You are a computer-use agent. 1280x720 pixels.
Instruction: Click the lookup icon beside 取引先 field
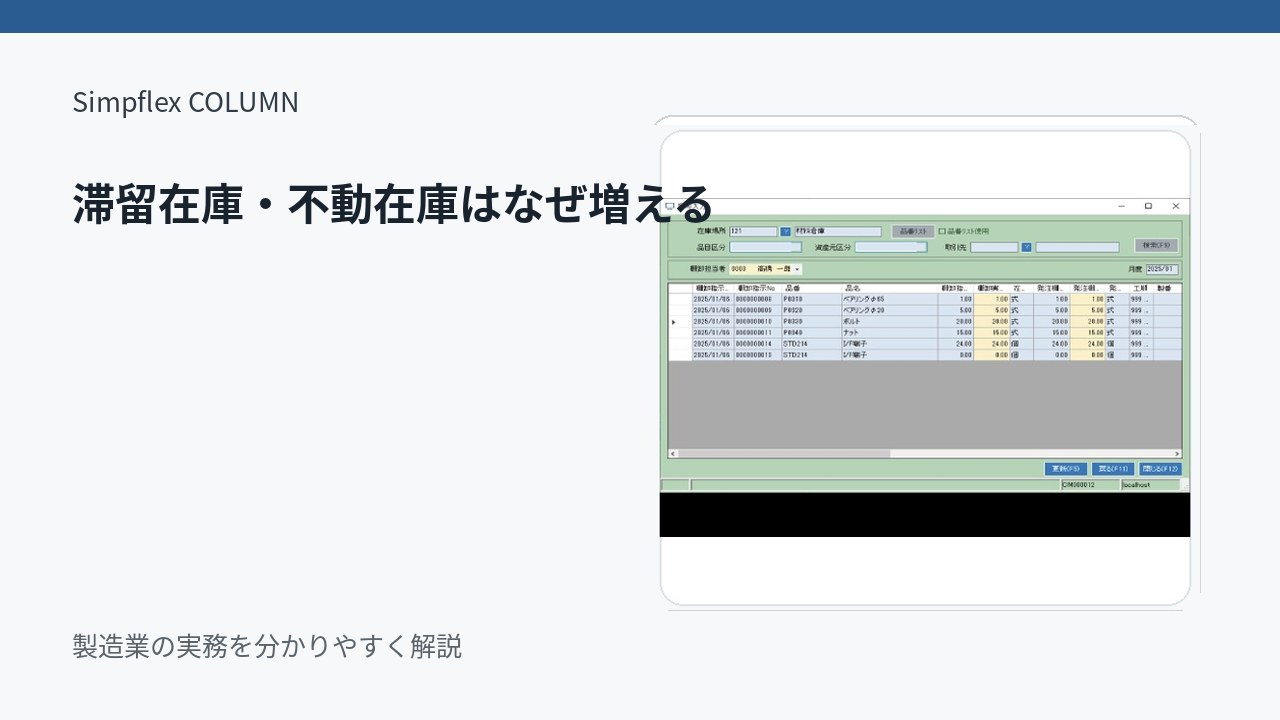click(1026, 247)
